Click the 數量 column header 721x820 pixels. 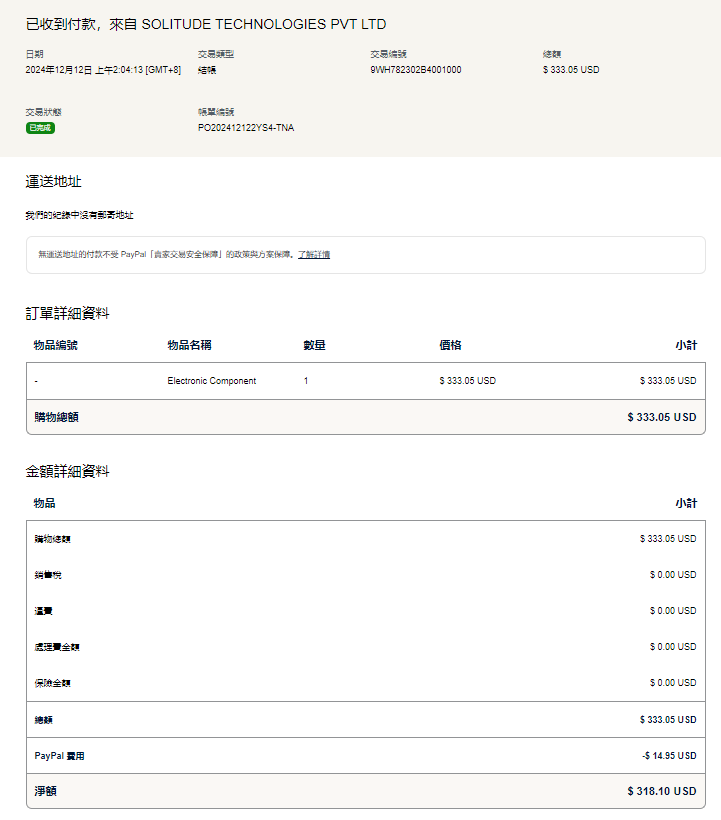coord(314,345)
